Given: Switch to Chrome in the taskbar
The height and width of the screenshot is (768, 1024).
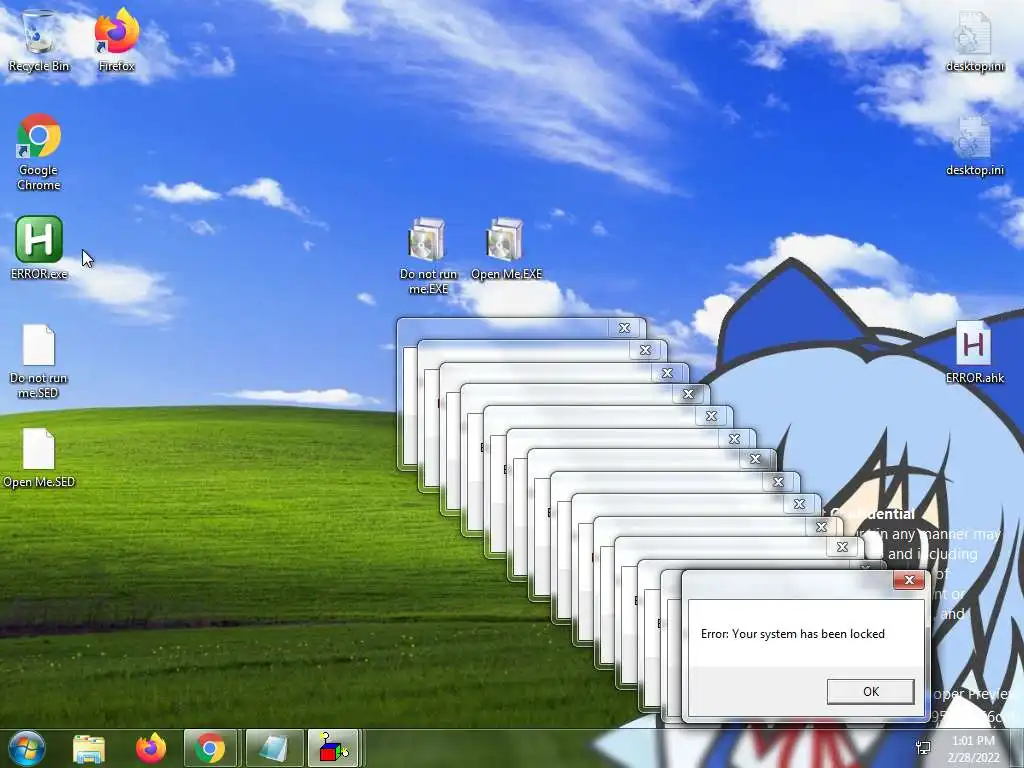Looking at the screenshot, I should point(210,748).
